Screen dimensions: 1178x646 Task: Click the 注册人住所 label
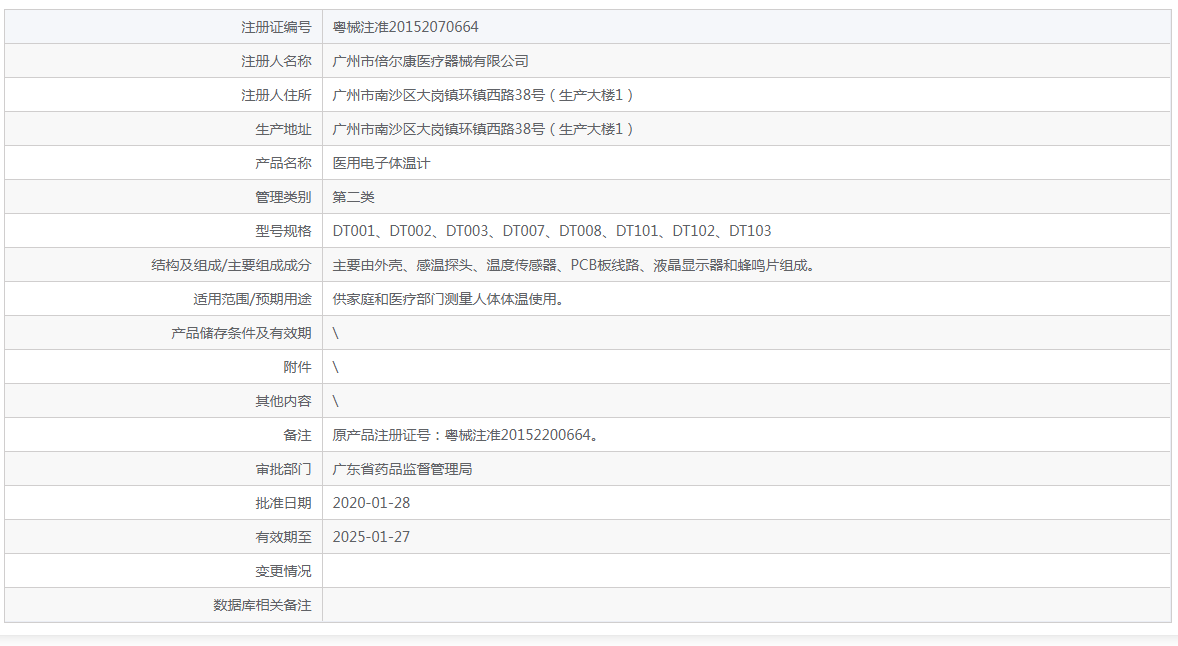[x=276, y=95]
